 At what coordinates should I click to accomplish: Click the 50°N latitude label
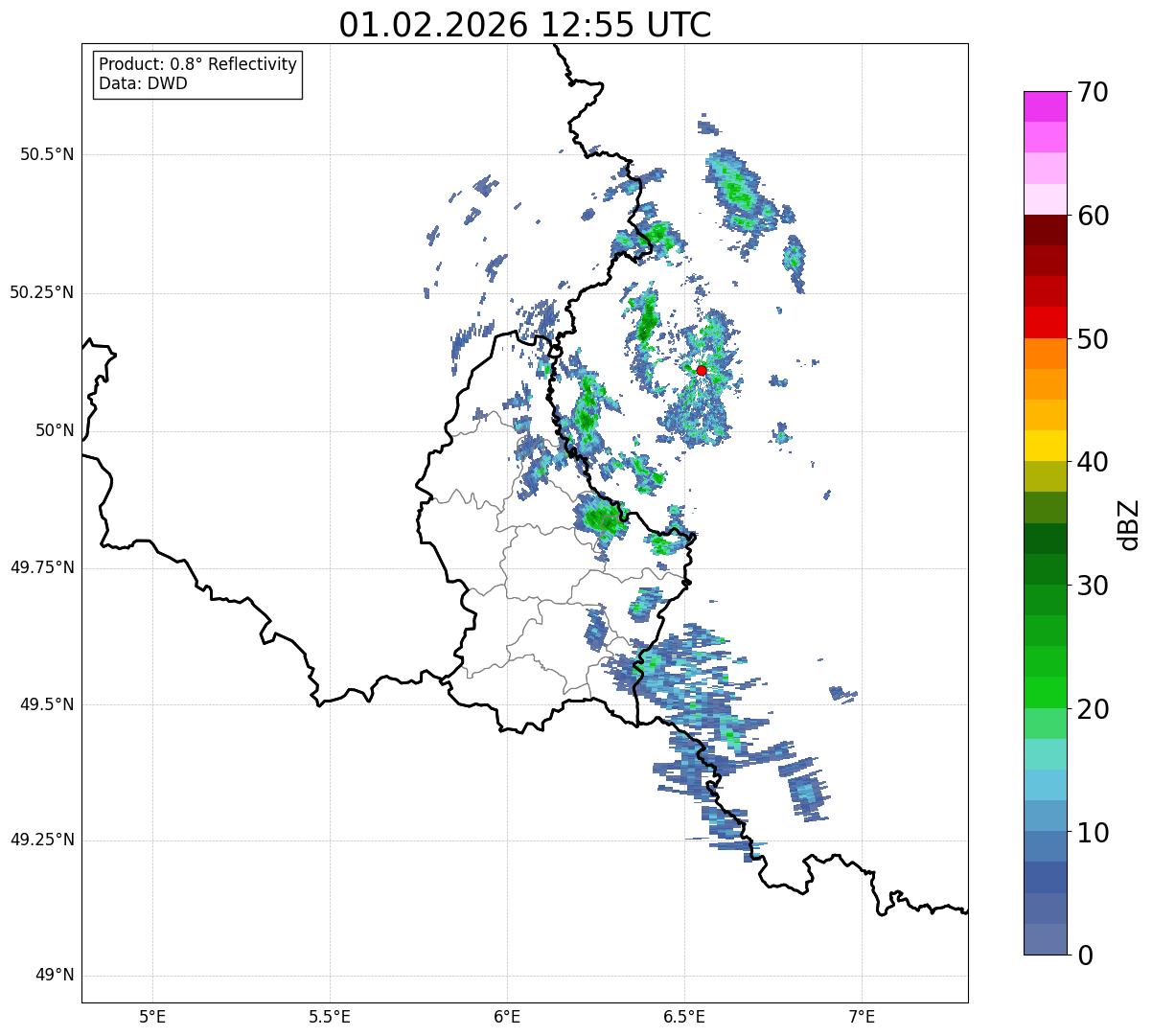(56, 430)
